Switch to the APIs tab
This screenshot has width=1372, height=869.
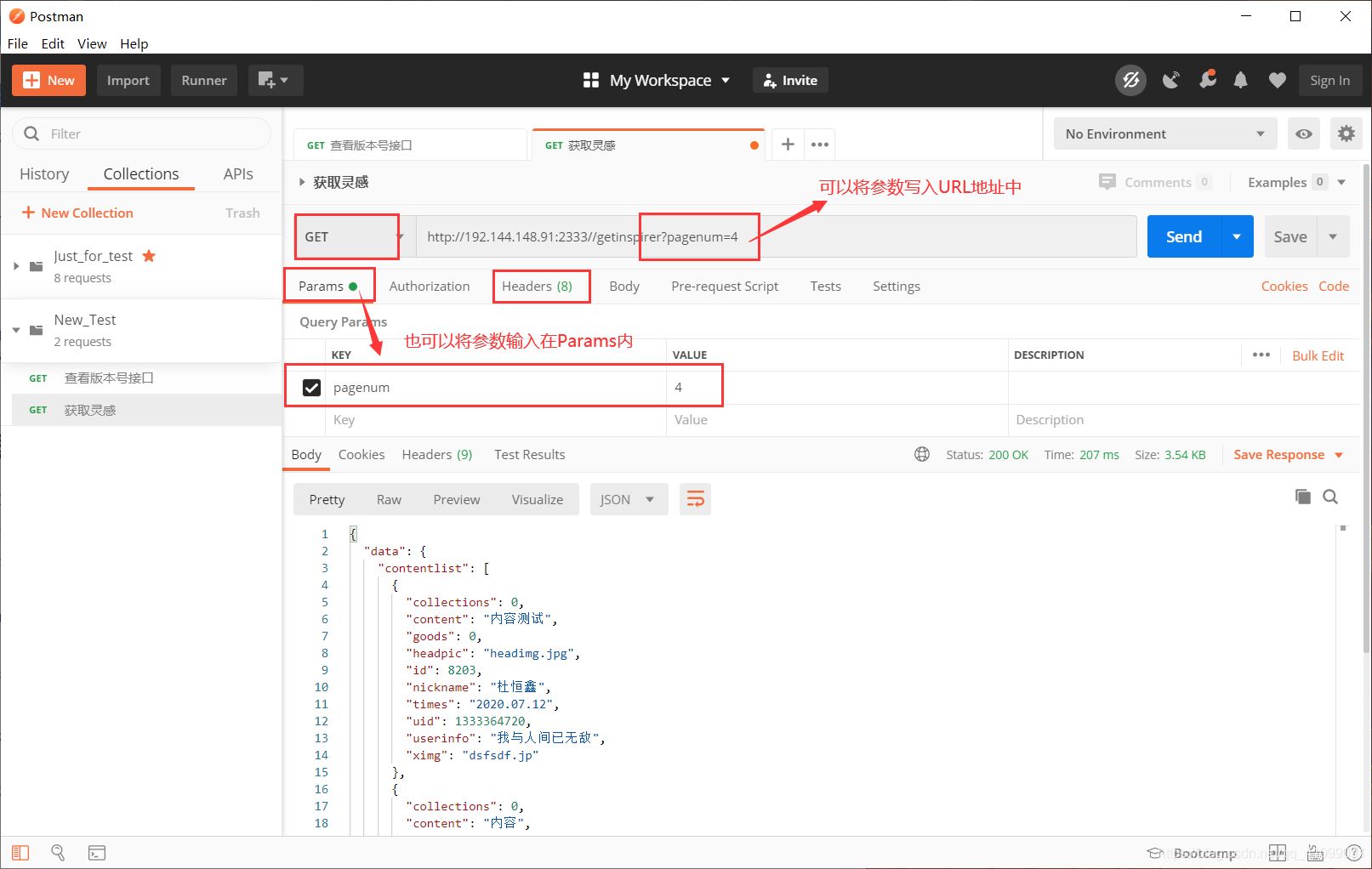pyautogui.click(x=238, y=173)
